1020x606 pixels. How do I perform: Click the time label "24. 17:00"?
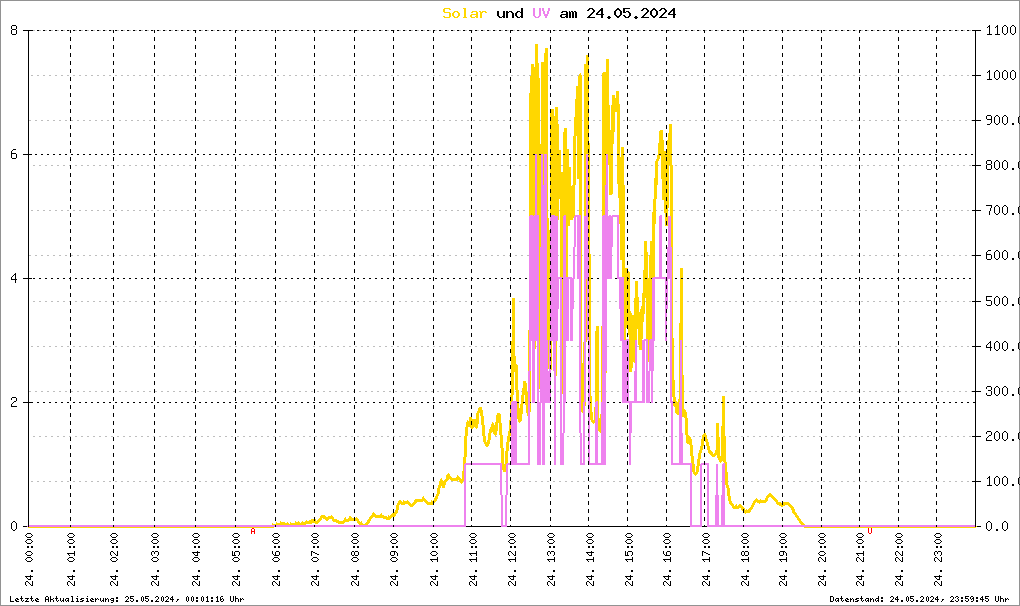point(706,560)
